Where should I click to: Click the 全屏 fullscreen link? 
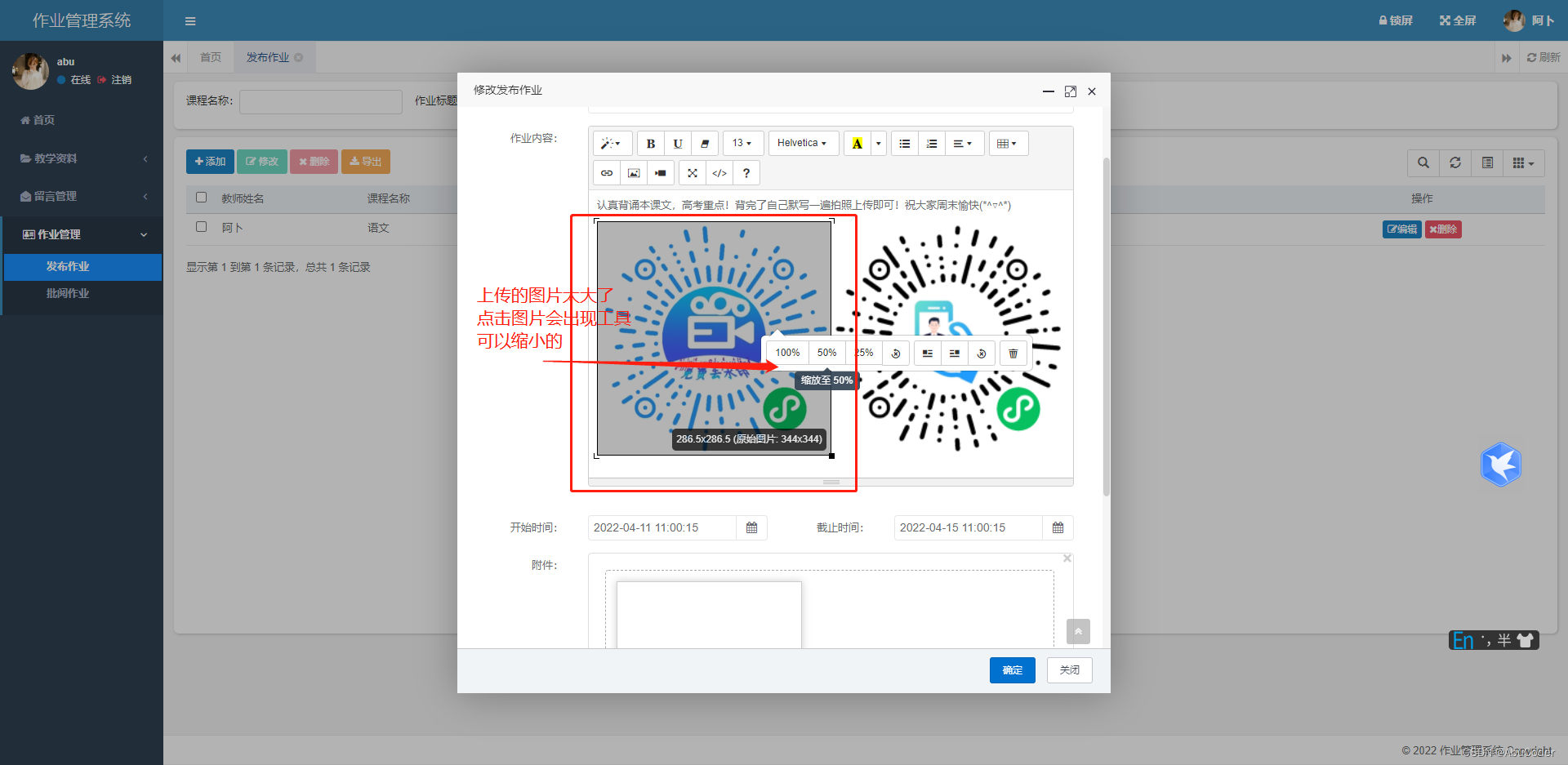click(1458, 20)
